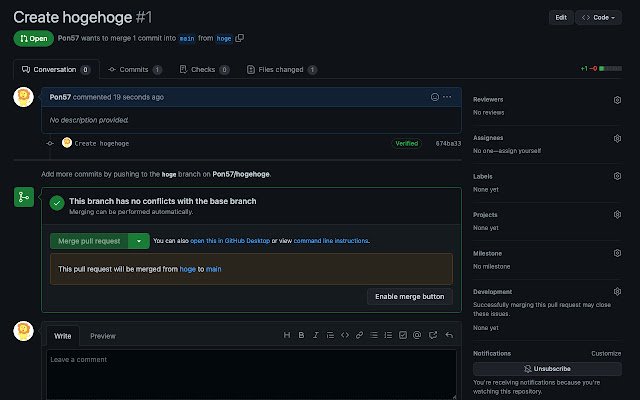Select the Write tab of comment box

(x=62, y=336)
